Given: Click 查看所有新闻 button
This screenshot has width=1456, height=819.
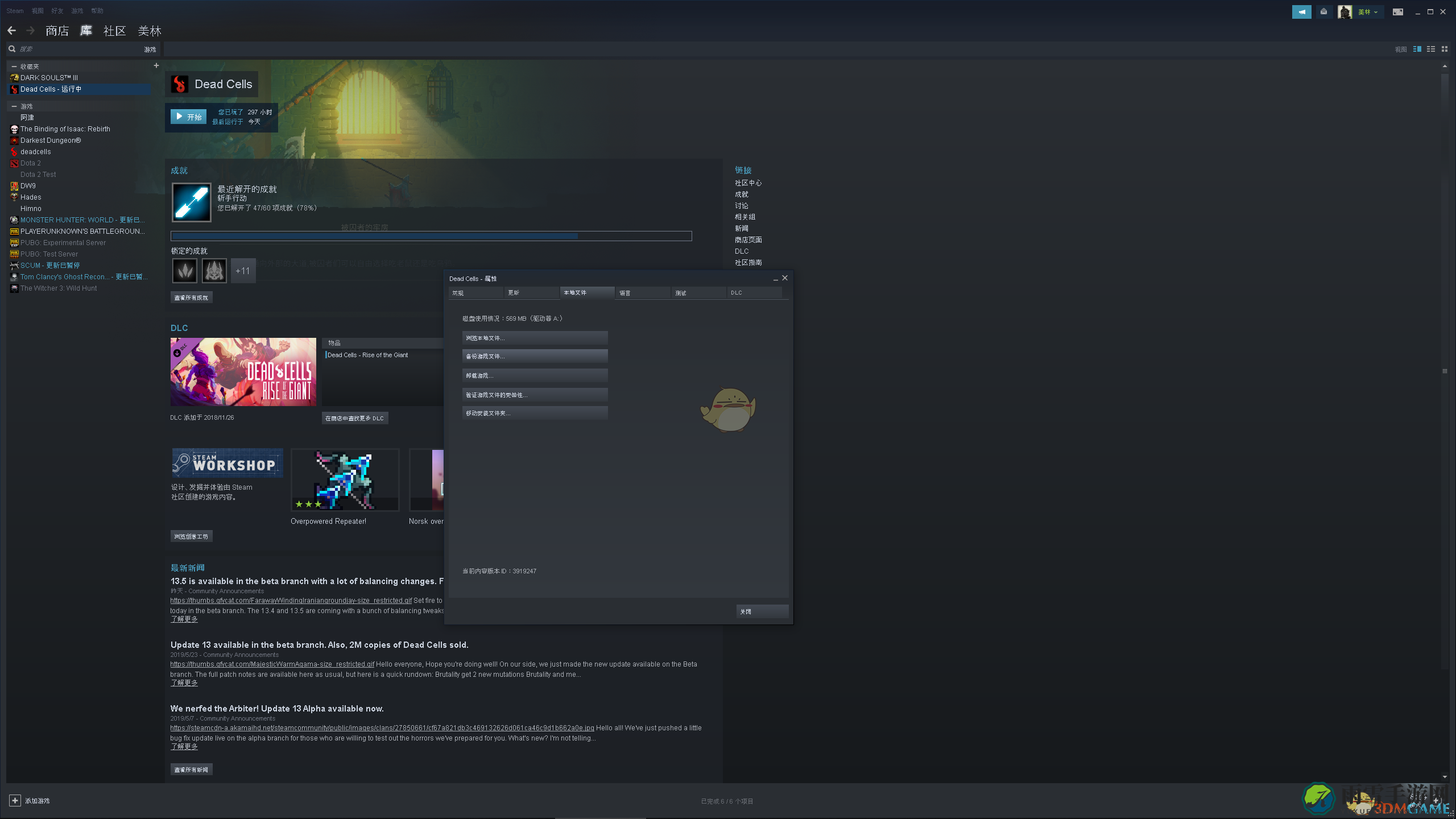Looking at the screenshot, I should [191, 770].
